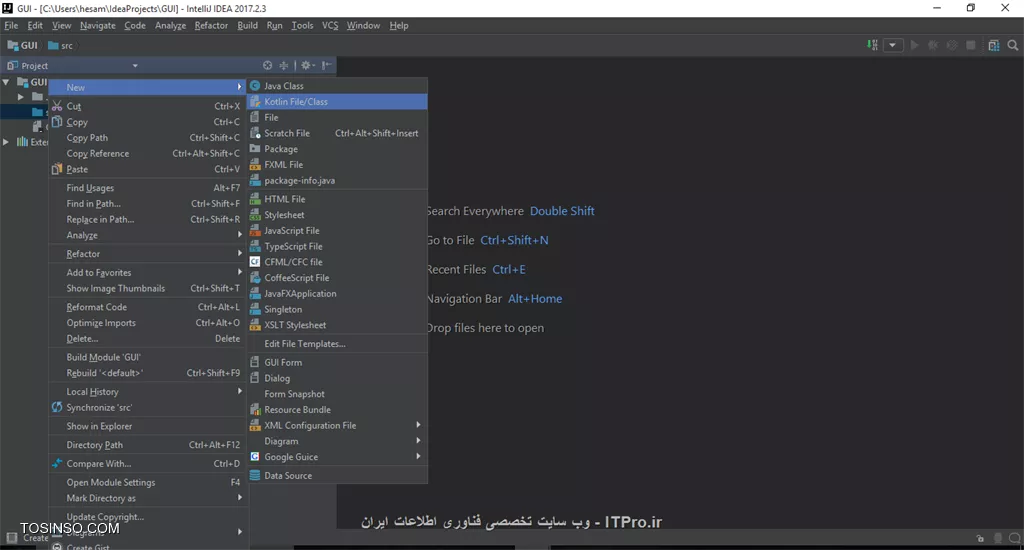Select Copy Path option
The width and height of the screenshot is (1024, 550).
point(147,138)
